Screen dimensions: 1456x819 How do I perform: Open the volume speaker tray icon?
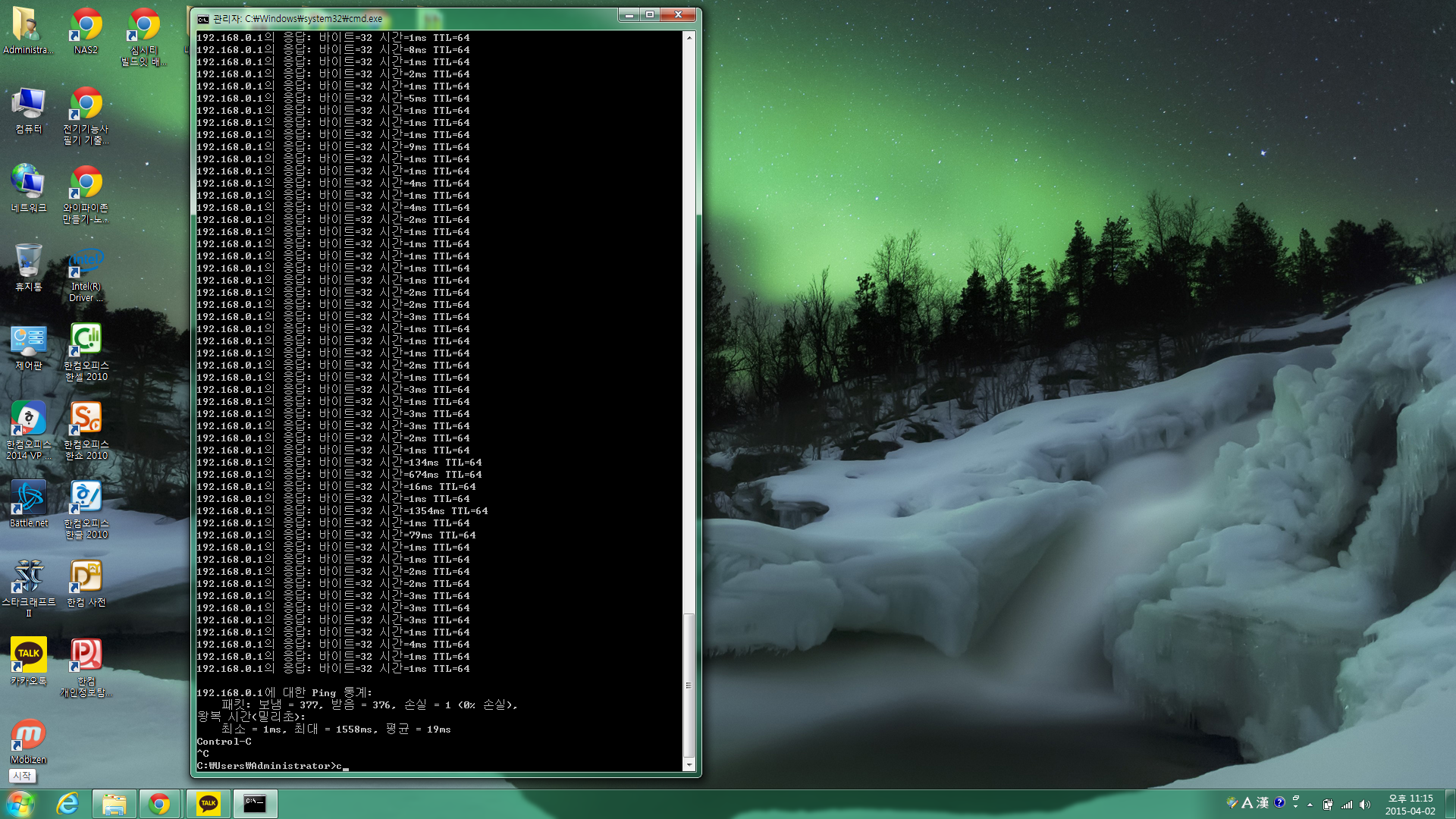(1365, 805)
